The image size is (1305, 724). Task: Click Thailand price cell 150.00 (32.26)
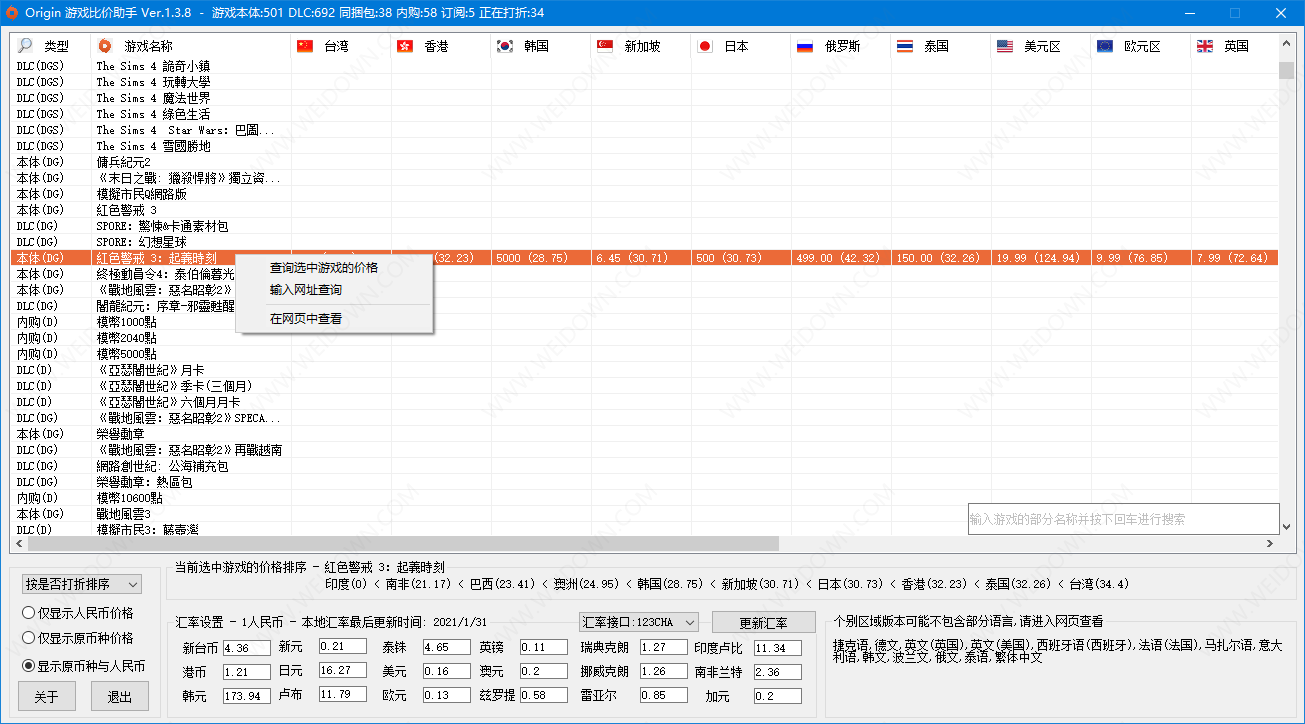coord(941,258)
